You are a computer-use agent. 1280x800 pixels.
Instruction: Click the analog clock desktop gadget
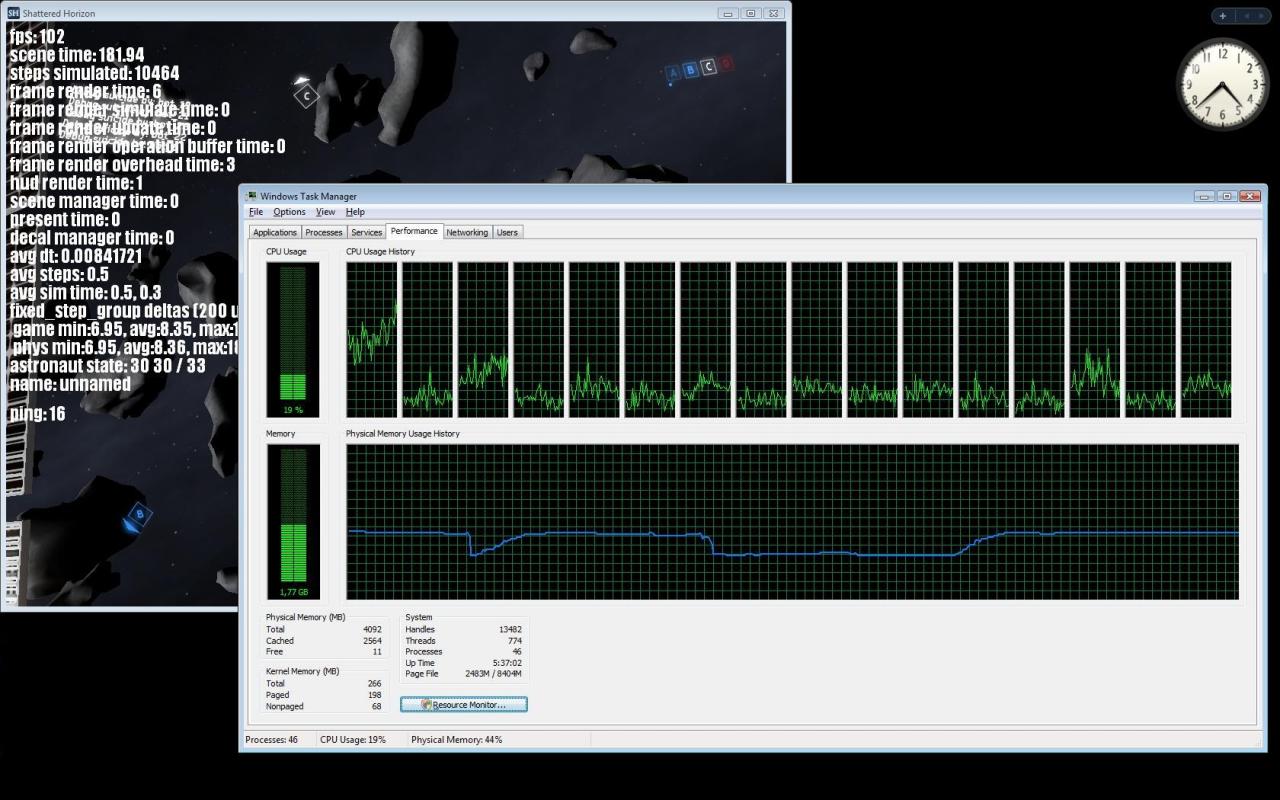pyautogui.click(x=1223, y=84)
